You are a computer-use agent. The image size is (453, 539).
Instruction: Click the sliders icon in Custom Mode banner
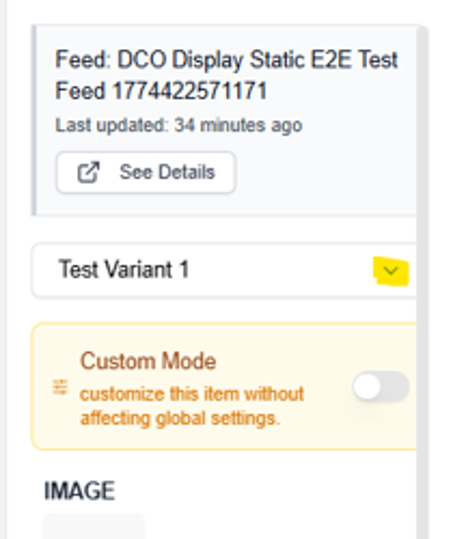[x=60, y=387]
